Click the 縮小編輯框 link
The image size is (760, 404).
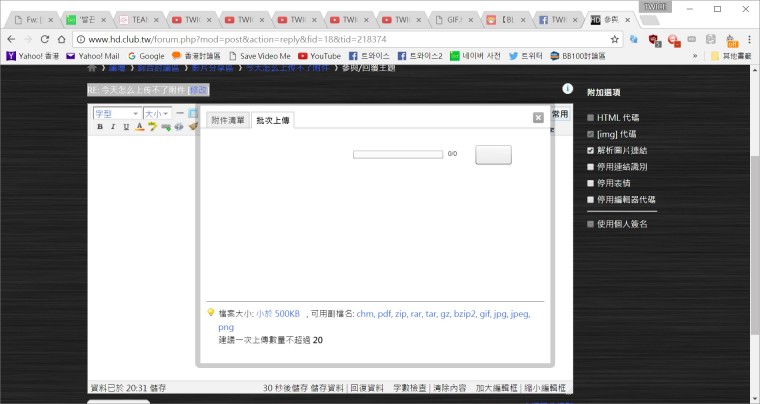tap(545, 388)
